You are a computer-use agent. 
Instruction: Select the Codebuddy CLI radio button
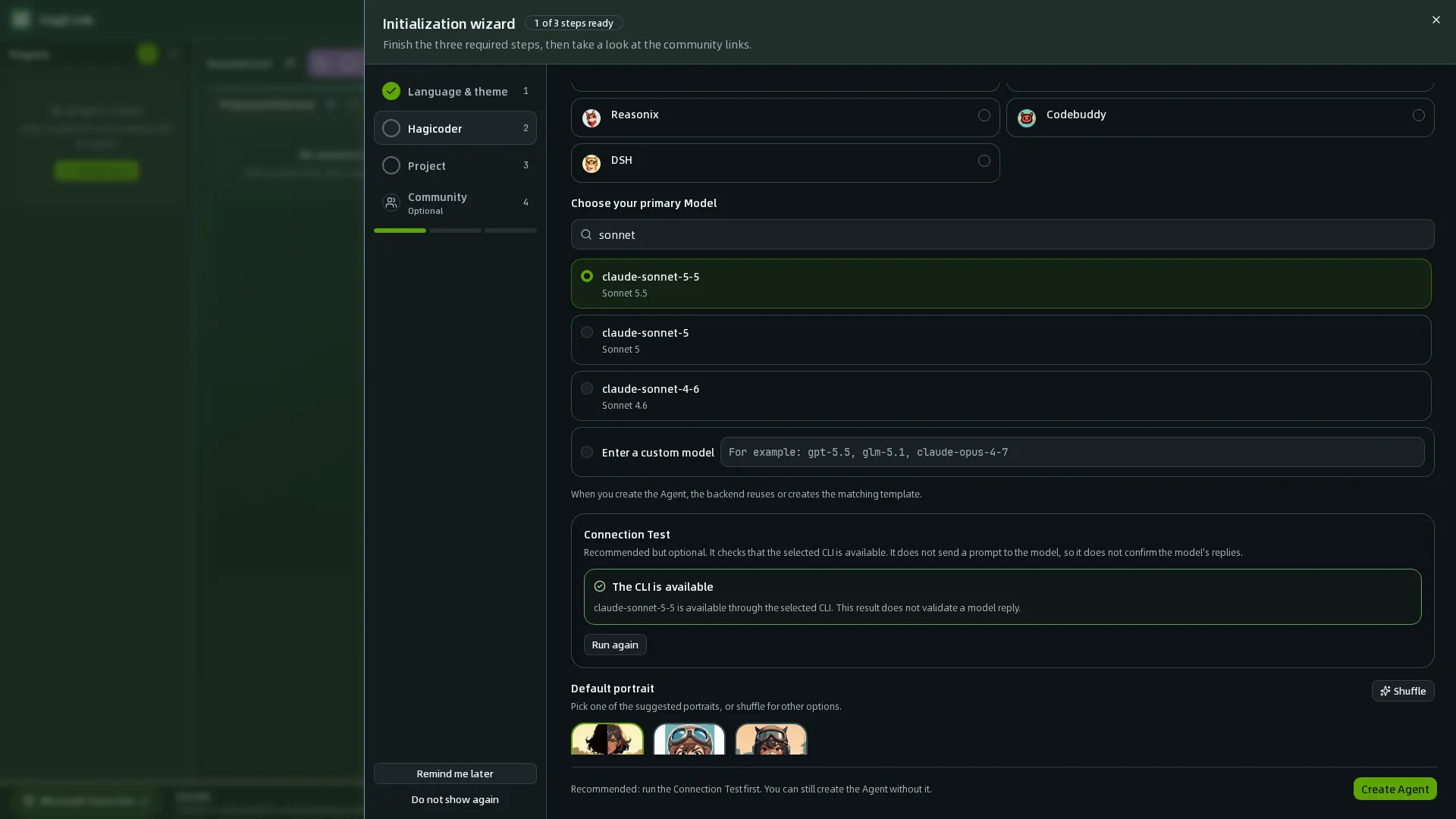pos(1418,115)
